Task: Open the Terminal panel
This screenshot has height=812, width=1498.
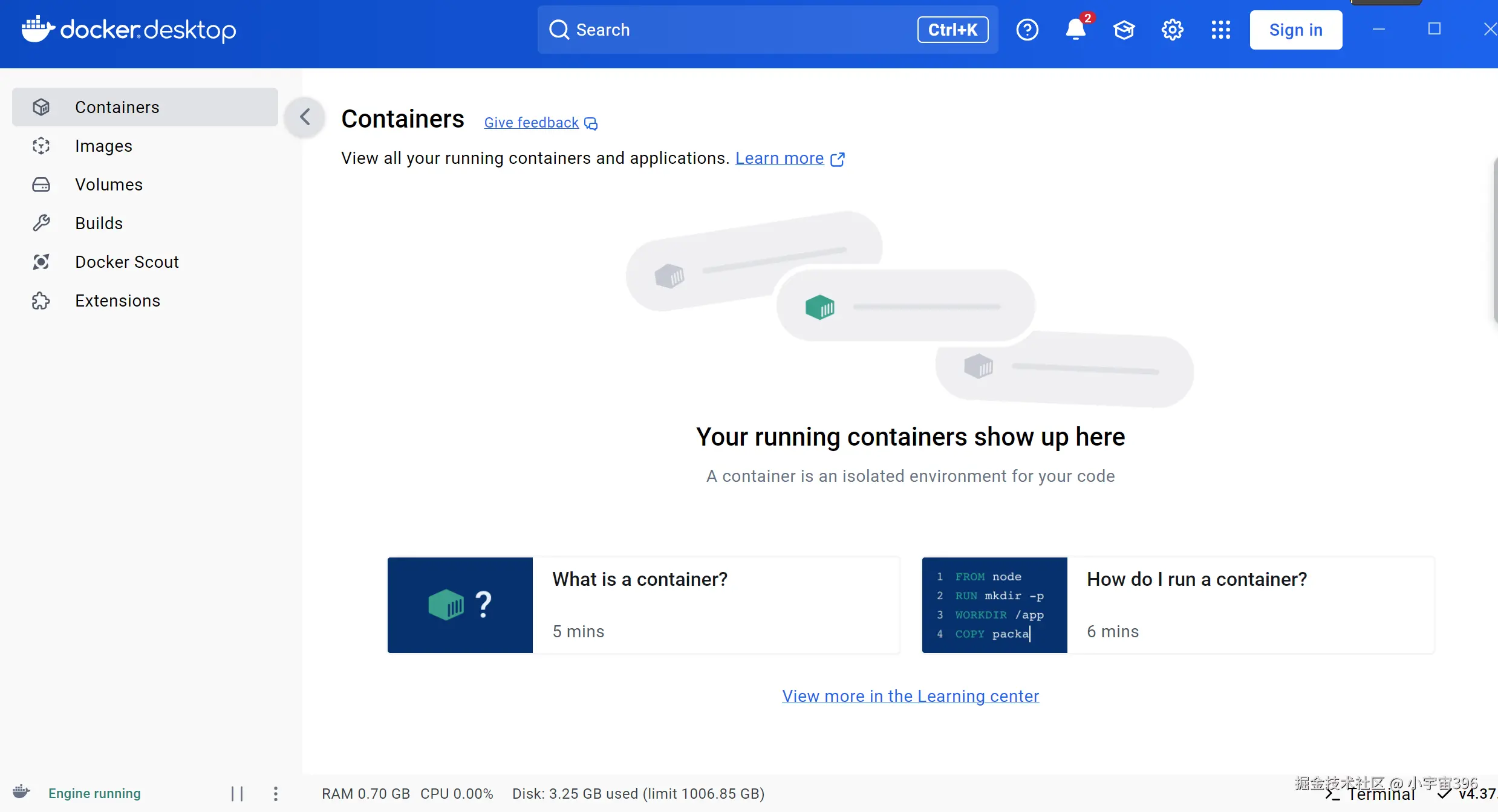Action: (1370, 794)
